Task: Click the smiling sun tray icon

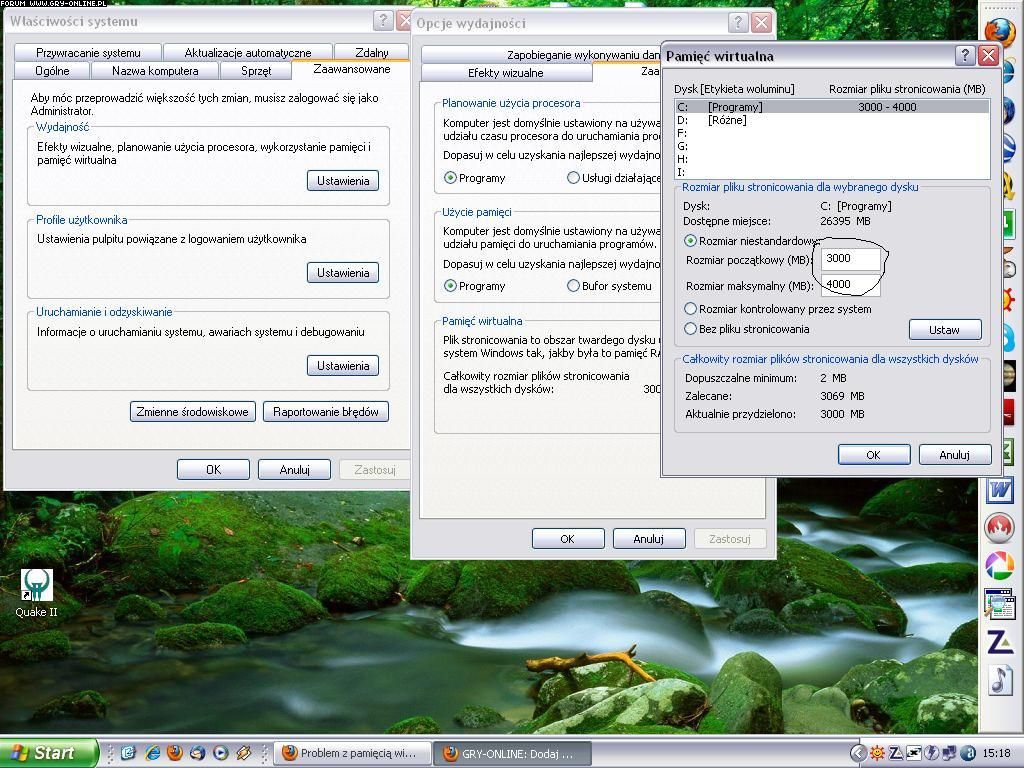Action: coord(878,753)
